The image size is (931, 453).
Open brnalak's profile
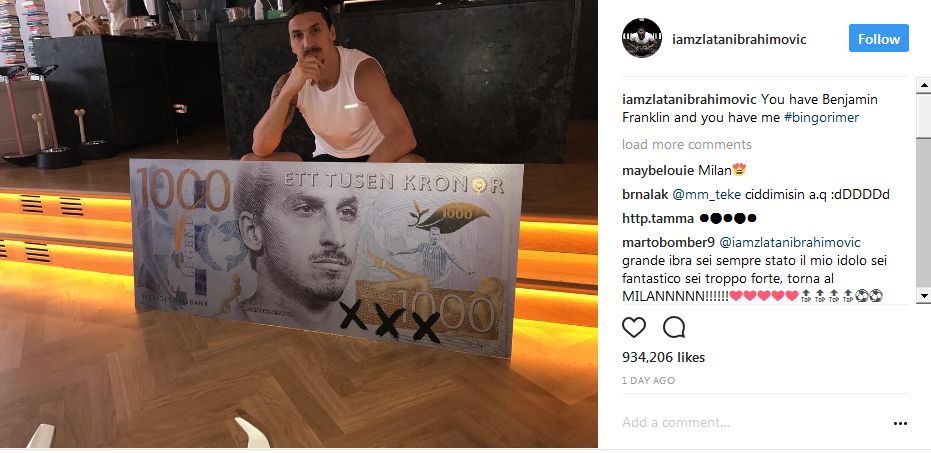645,195
